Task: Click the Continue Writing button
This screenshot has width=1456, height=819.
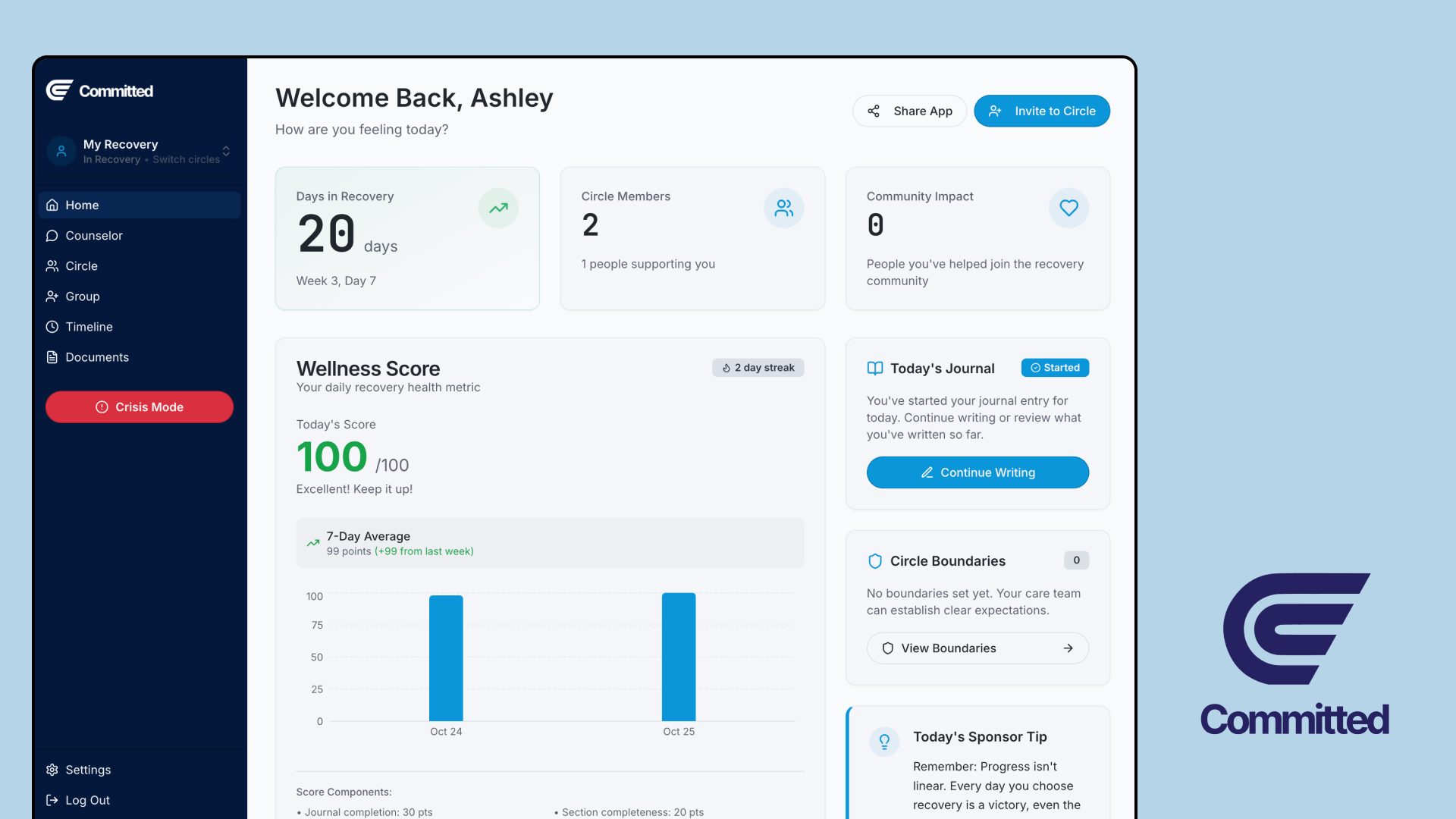Action: [x=977, y=472]
